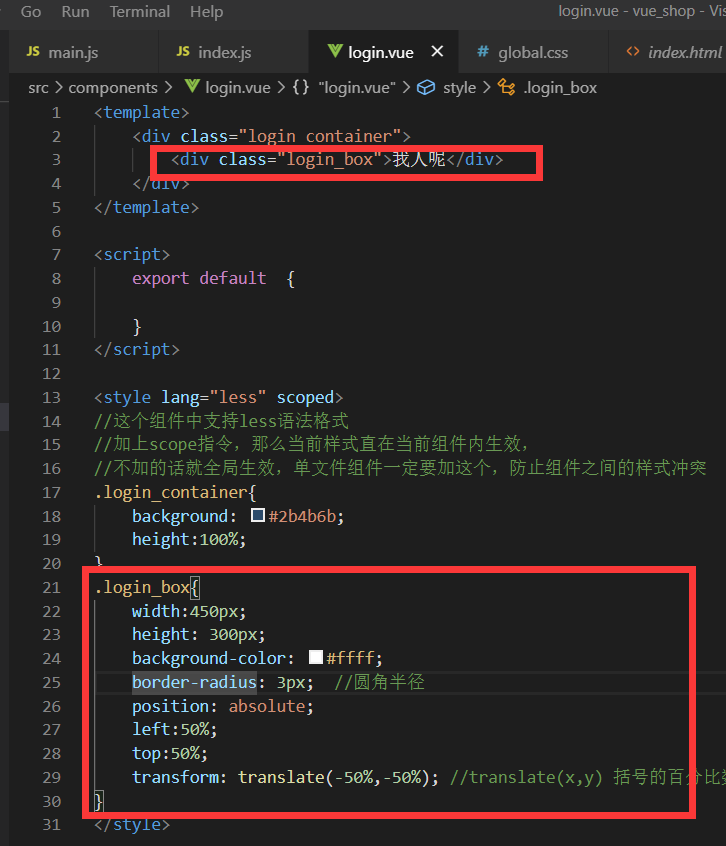Click the cube icon before style breadcrumb
The image size is (726, 846).
click(426, 87)
